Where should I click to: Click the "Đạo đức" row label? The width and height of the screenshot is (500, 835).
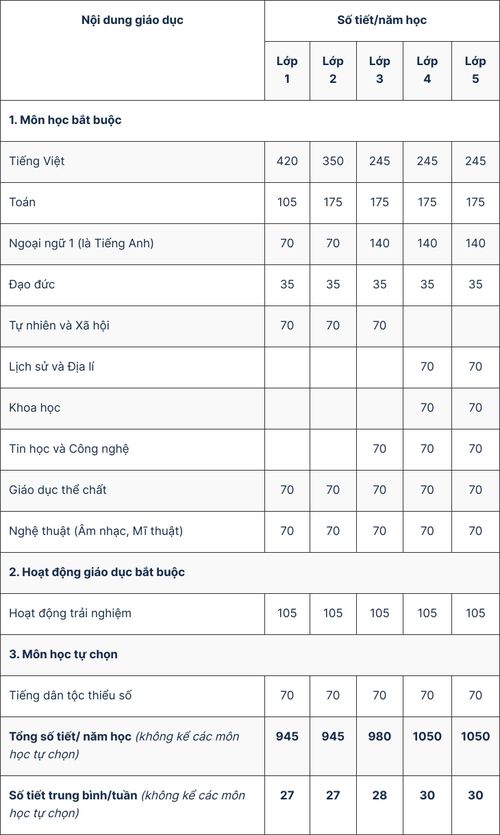click(x=32, y=284)
